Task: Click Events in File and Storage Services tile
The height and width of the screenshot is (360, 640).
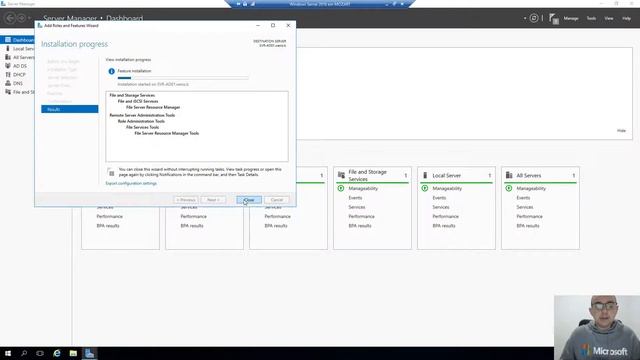Action: coord(355,198)
